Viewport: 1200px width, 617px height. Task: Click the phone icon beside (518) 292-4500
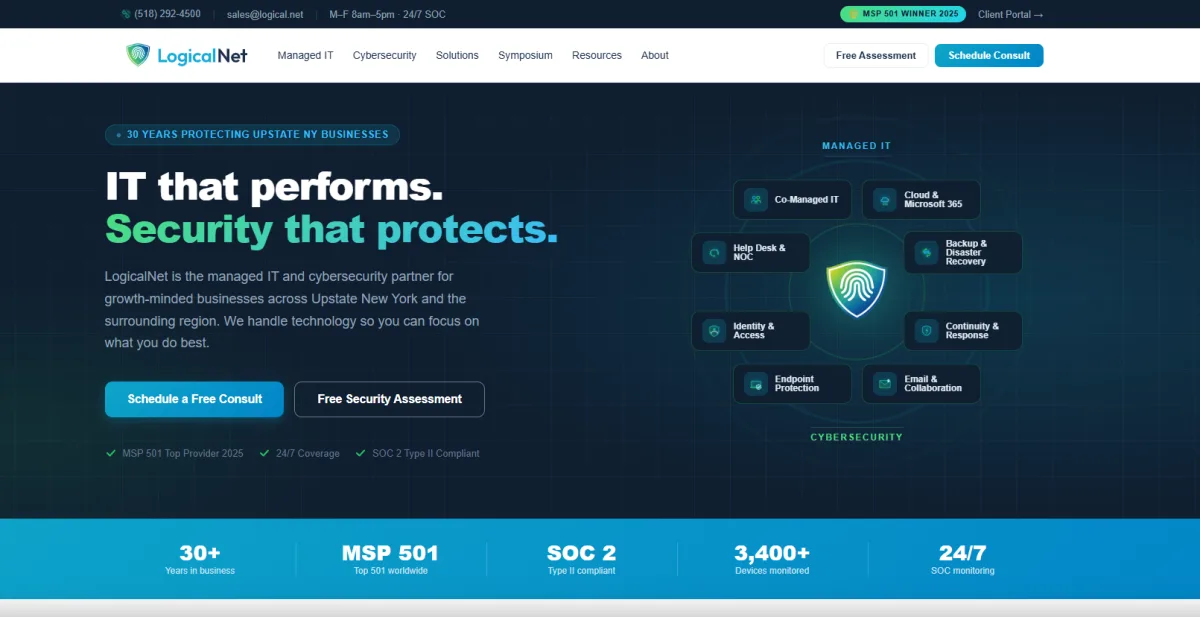coord(125,14)
